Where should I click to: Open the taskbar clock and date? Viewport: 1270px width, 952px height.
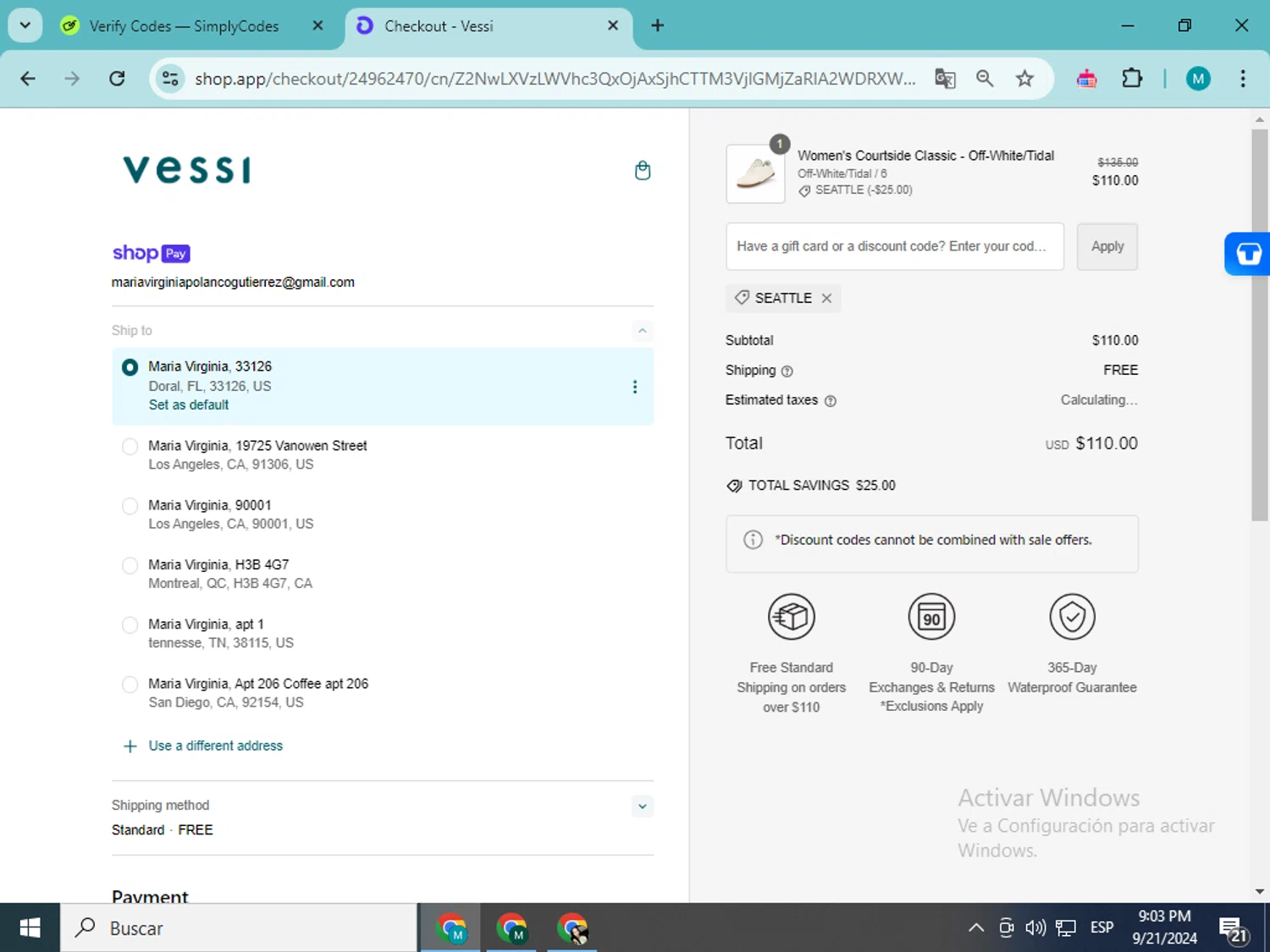(x=1164, y=927)
